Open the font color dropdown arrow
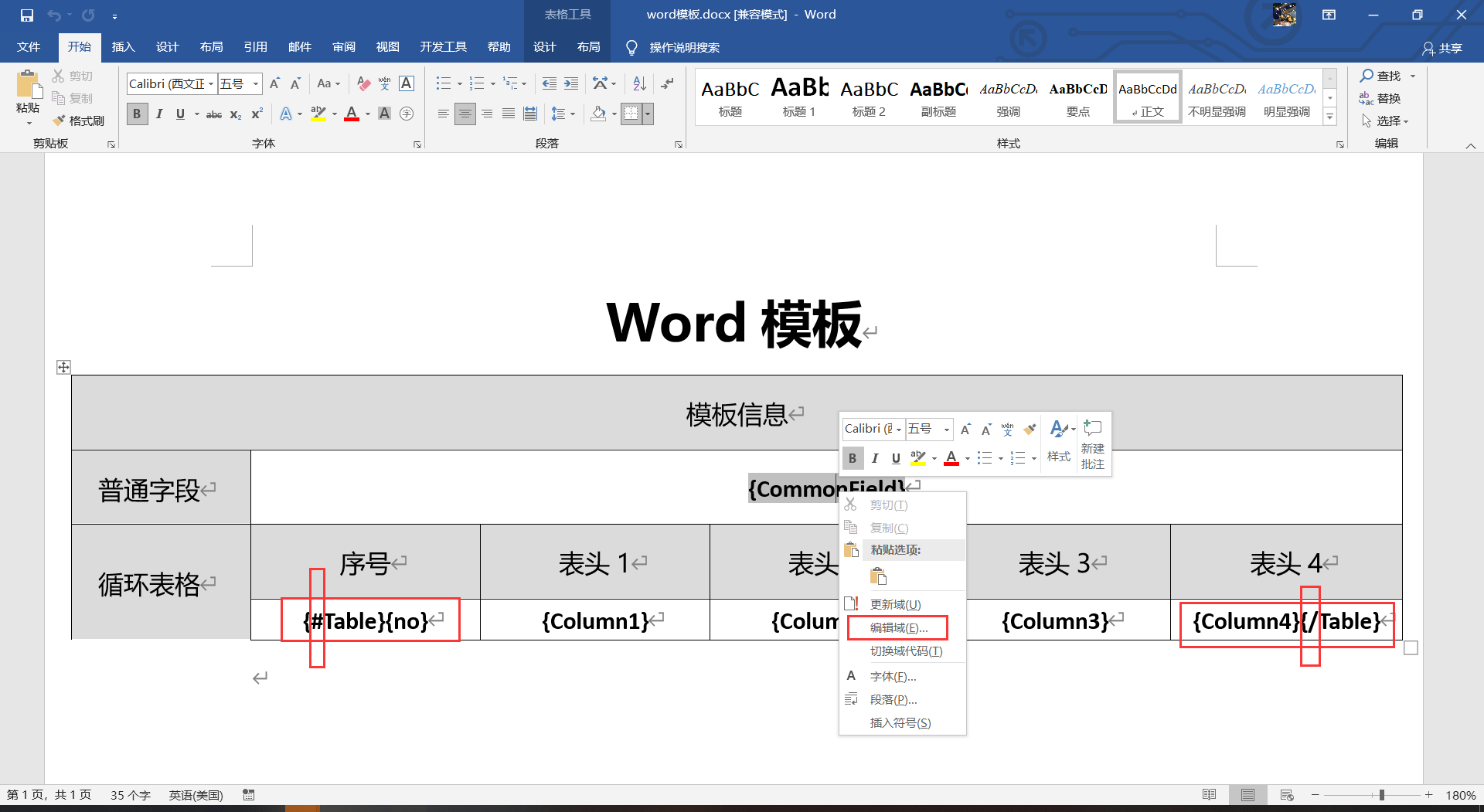Screen dimensions: 1484x812 point(367,114)
